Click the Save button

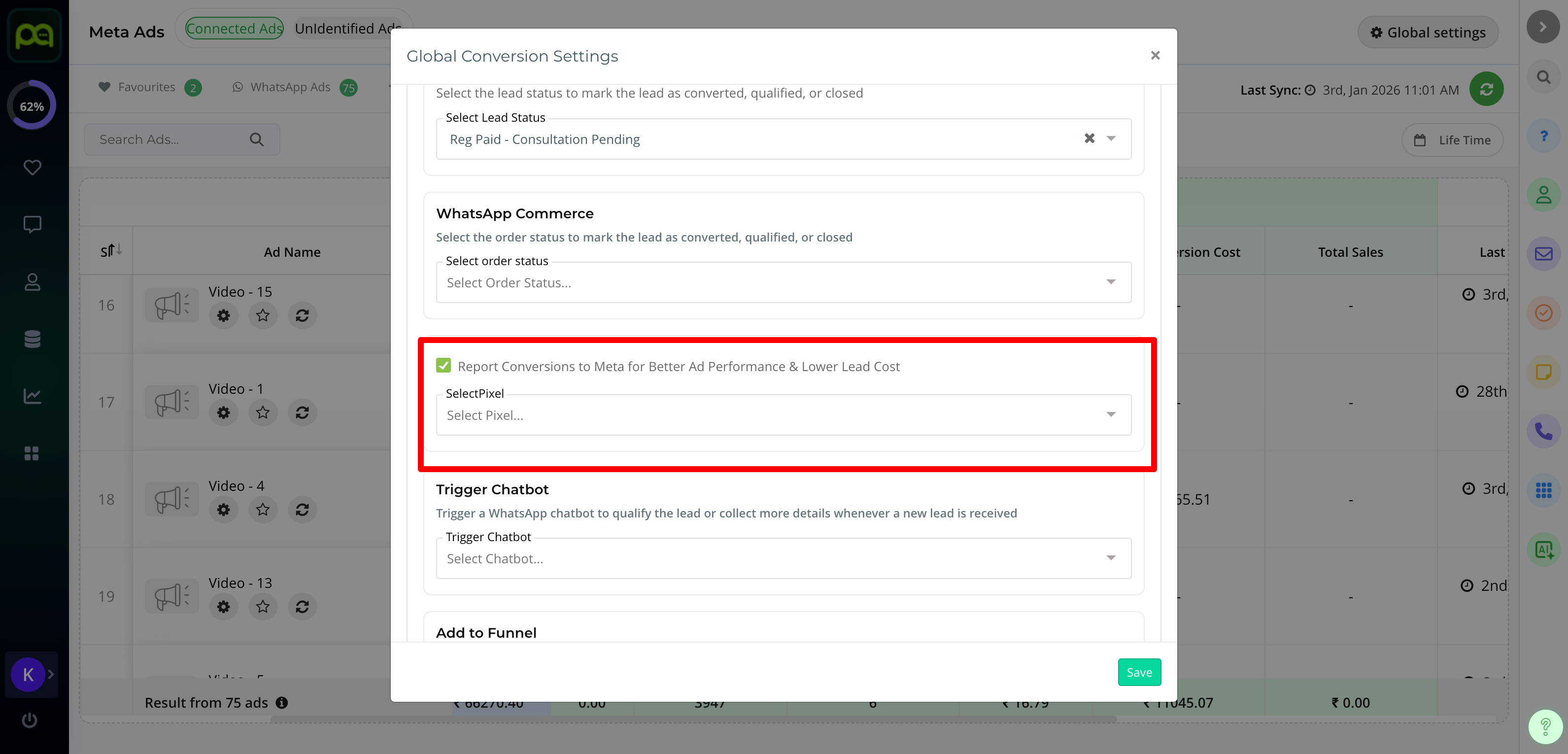tap(1138, 672)
